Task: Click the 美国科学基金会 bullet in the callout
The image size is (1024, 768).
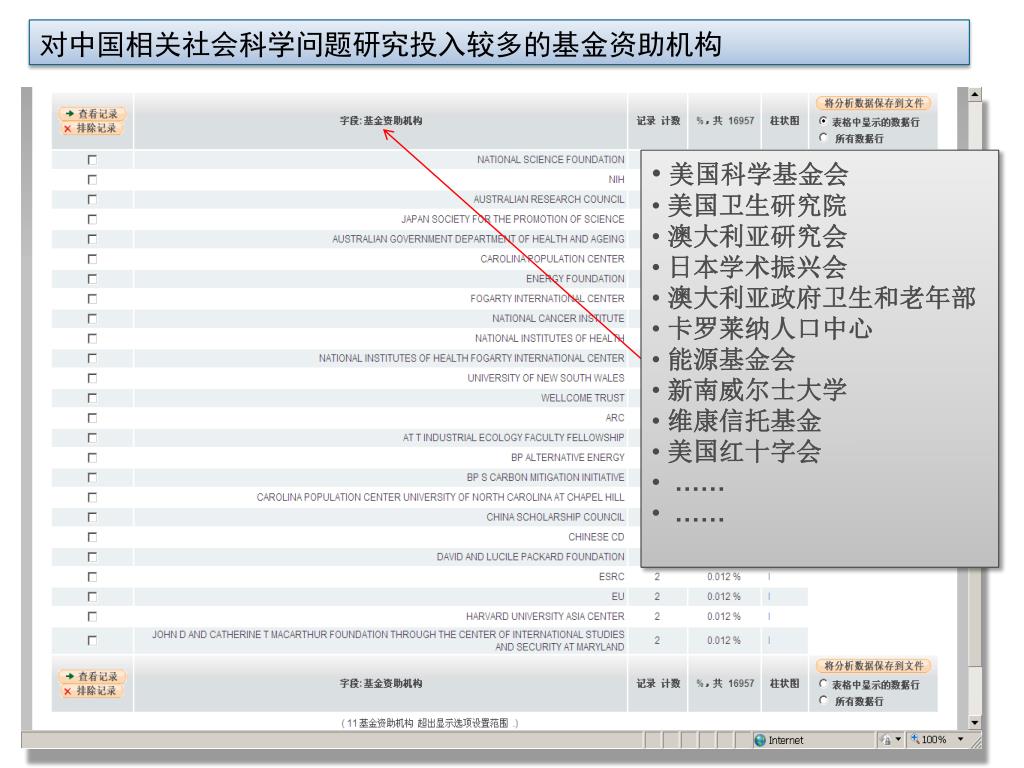Action: [x=758, y=174]
